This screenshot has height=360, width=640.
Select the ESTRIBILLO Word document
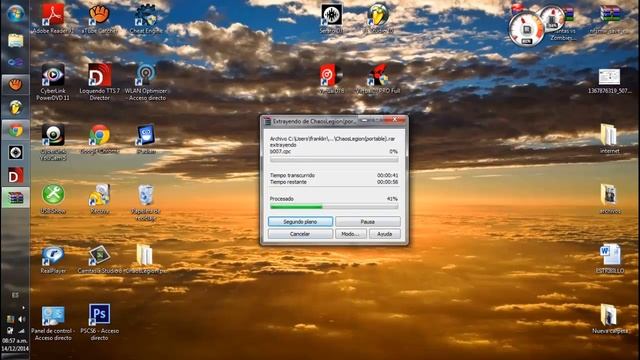(x=610, y=259)
